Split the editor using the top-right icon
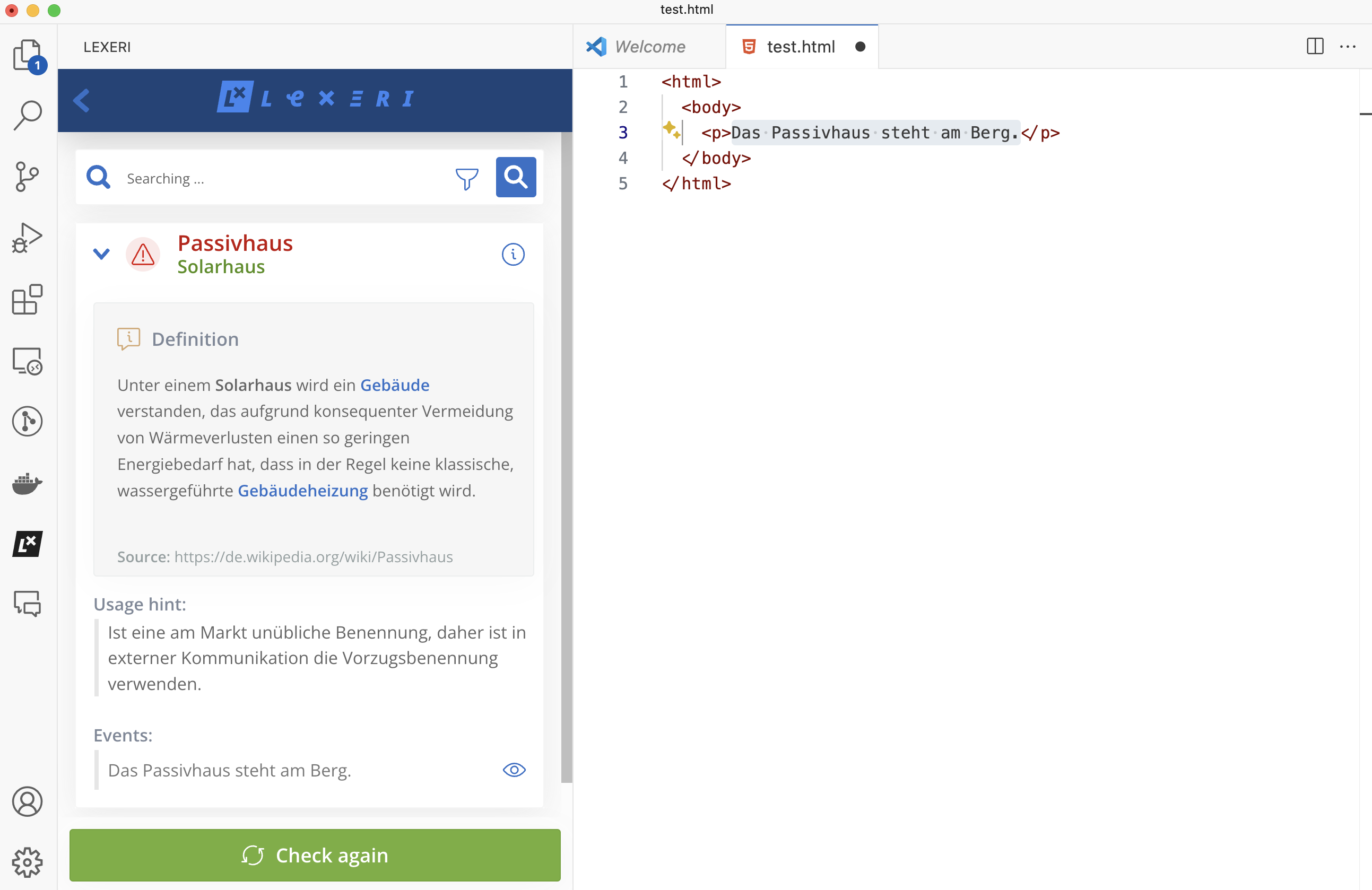Screen dimensions: 1372x890 pyautogui.click(x=1314, y=46)
